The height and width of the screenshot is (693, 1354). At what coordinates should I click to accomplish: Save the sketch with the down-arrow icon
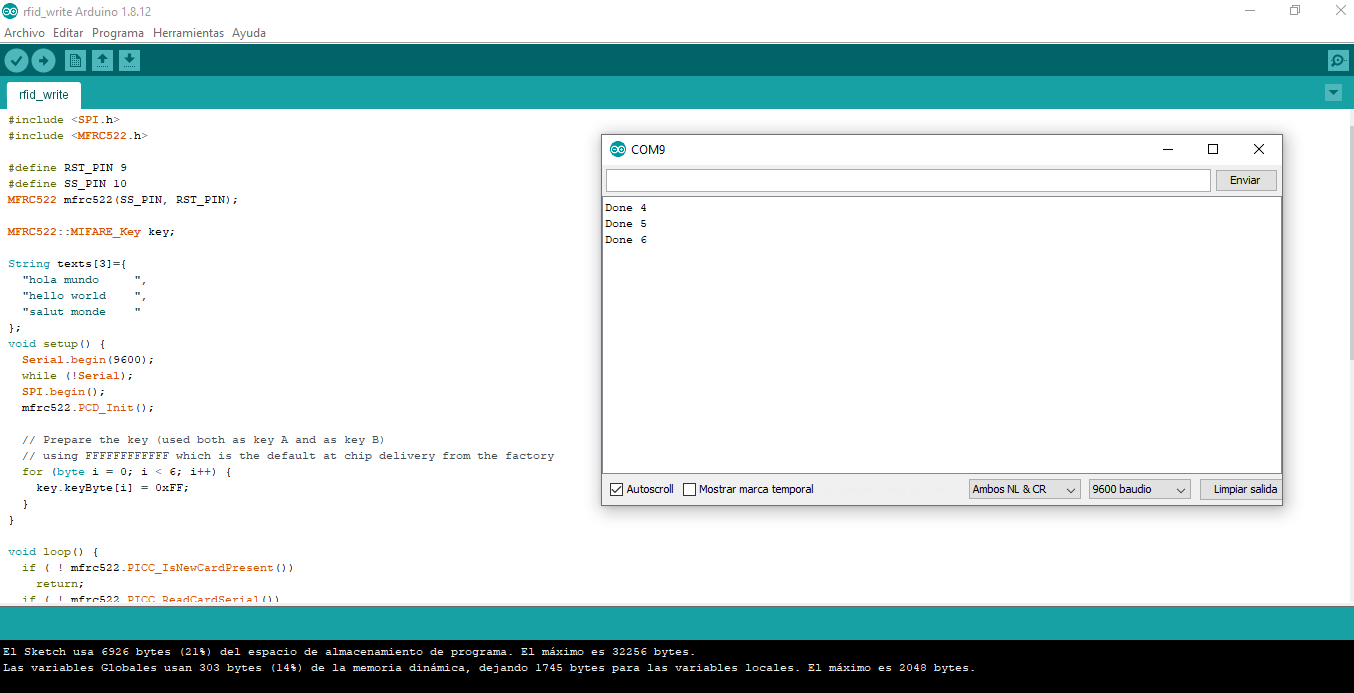[129, 61]
